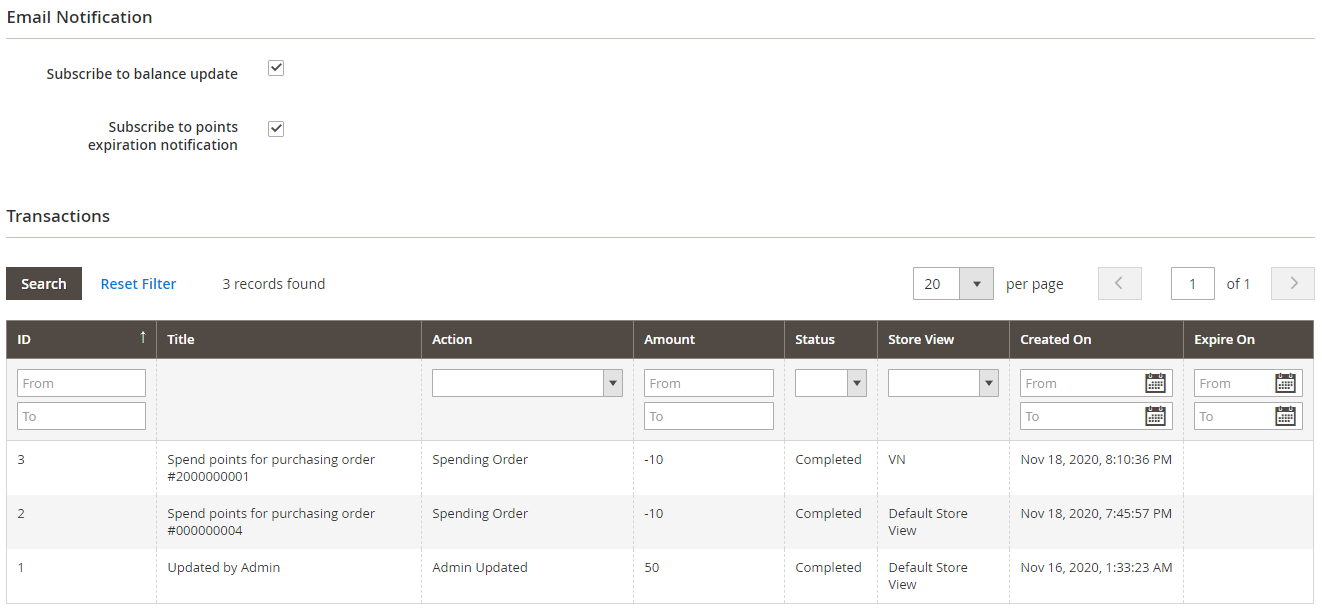
Task: Sort by Created On column header
Action: click(x=1056, y=340)
